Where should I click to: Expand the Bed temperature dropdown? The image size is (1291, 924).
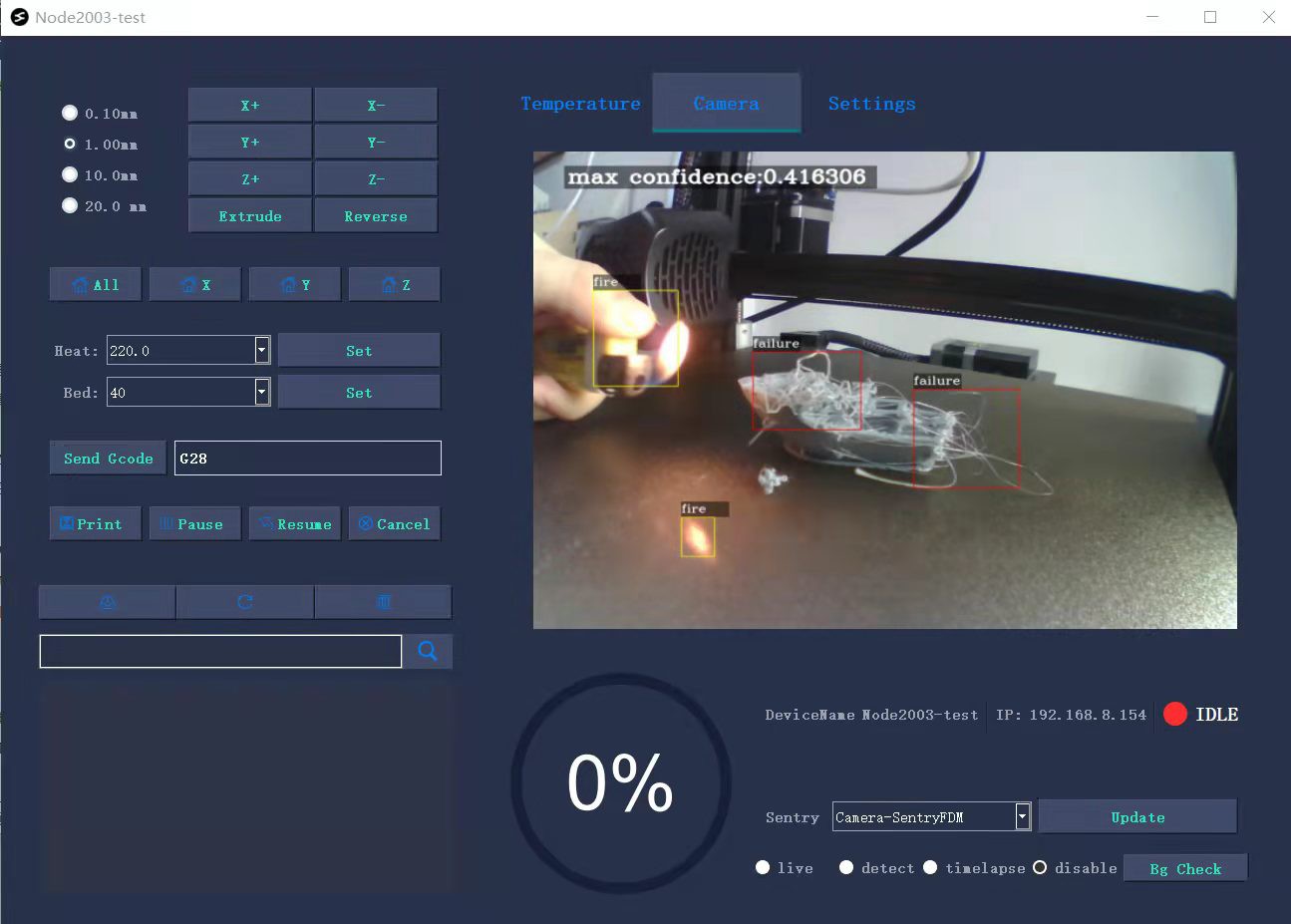(262, 392)
